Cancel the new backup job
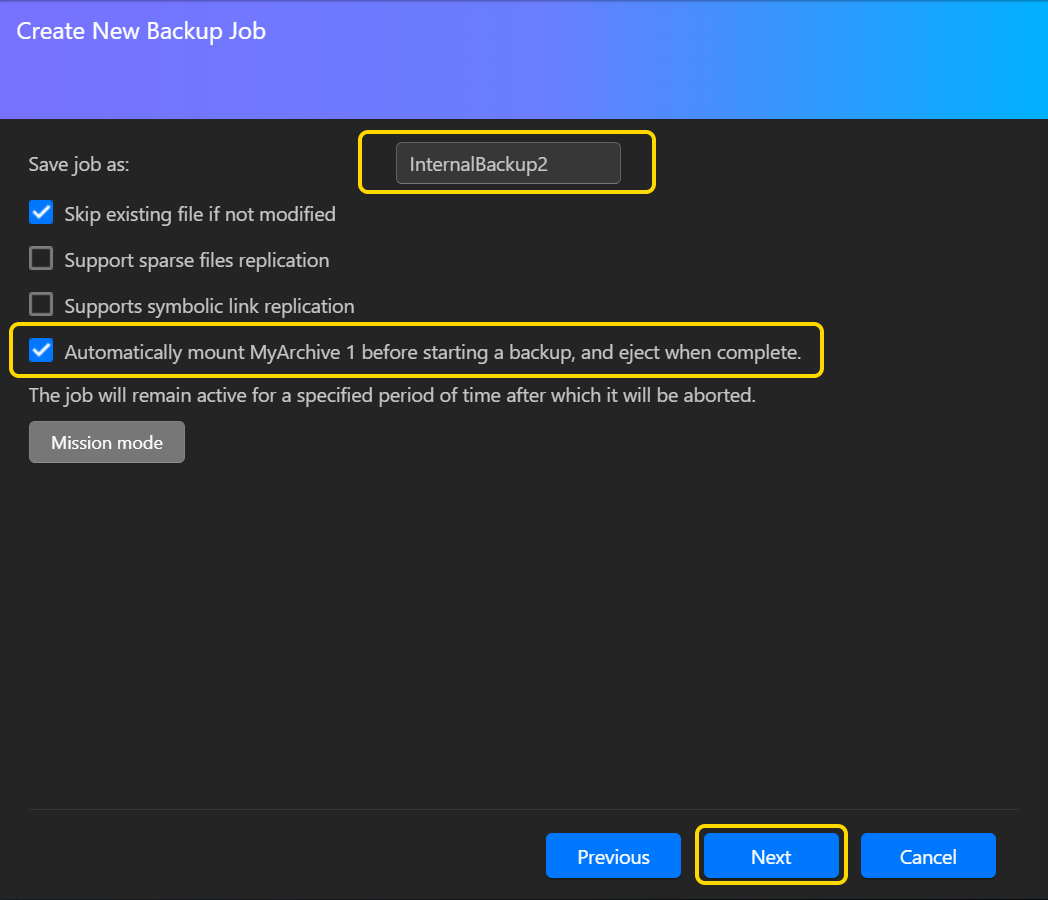Screen dimensions: 1048x900 (x=928, y=856)
